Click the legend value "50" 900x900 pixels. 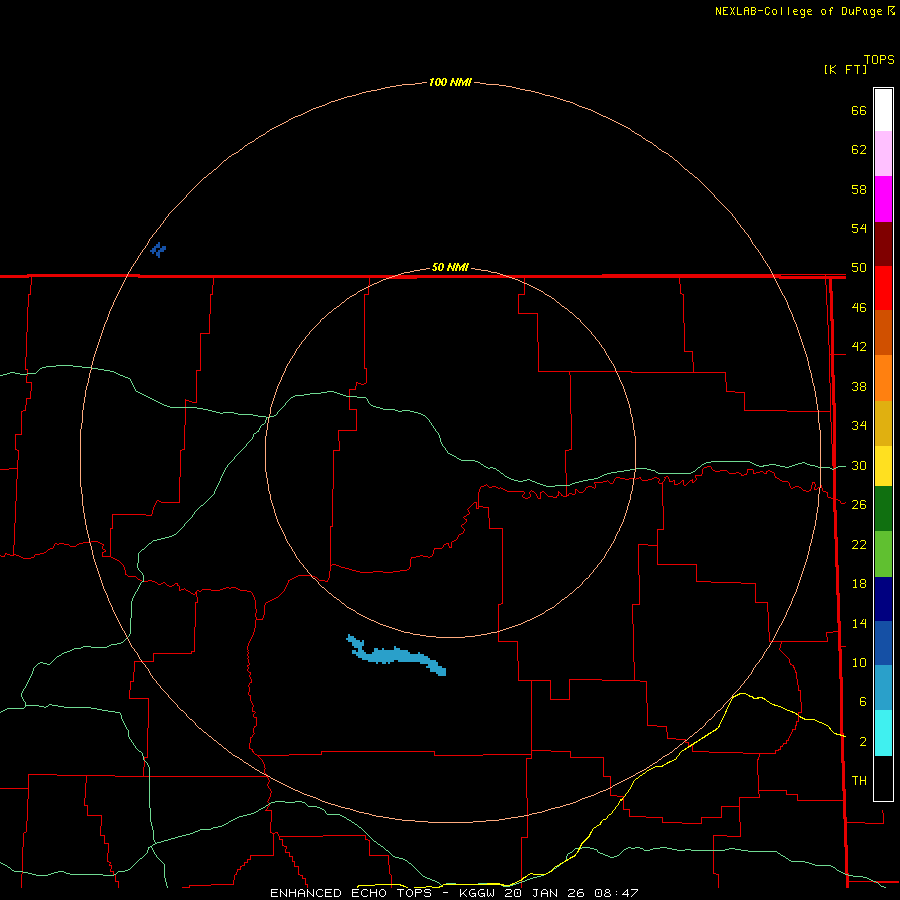click(859, 268)
